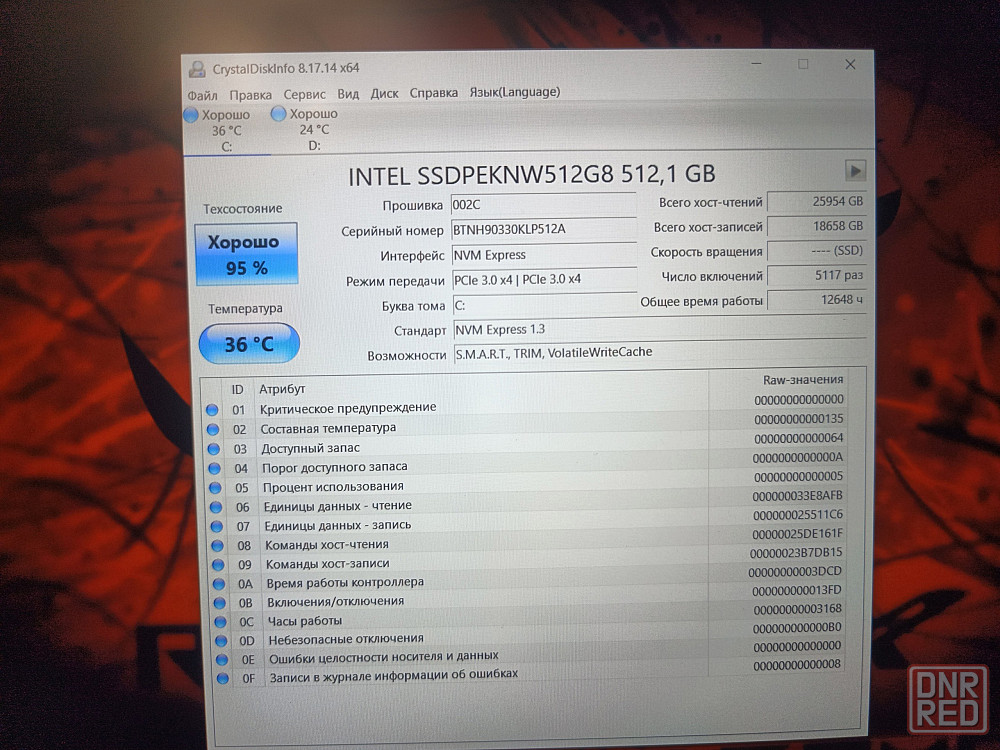The height and width of the screenshot is (750, 1000).
Task: Click status dot for row 02 Составная температура
Action: pyautogui.click(x=213, y=429)
